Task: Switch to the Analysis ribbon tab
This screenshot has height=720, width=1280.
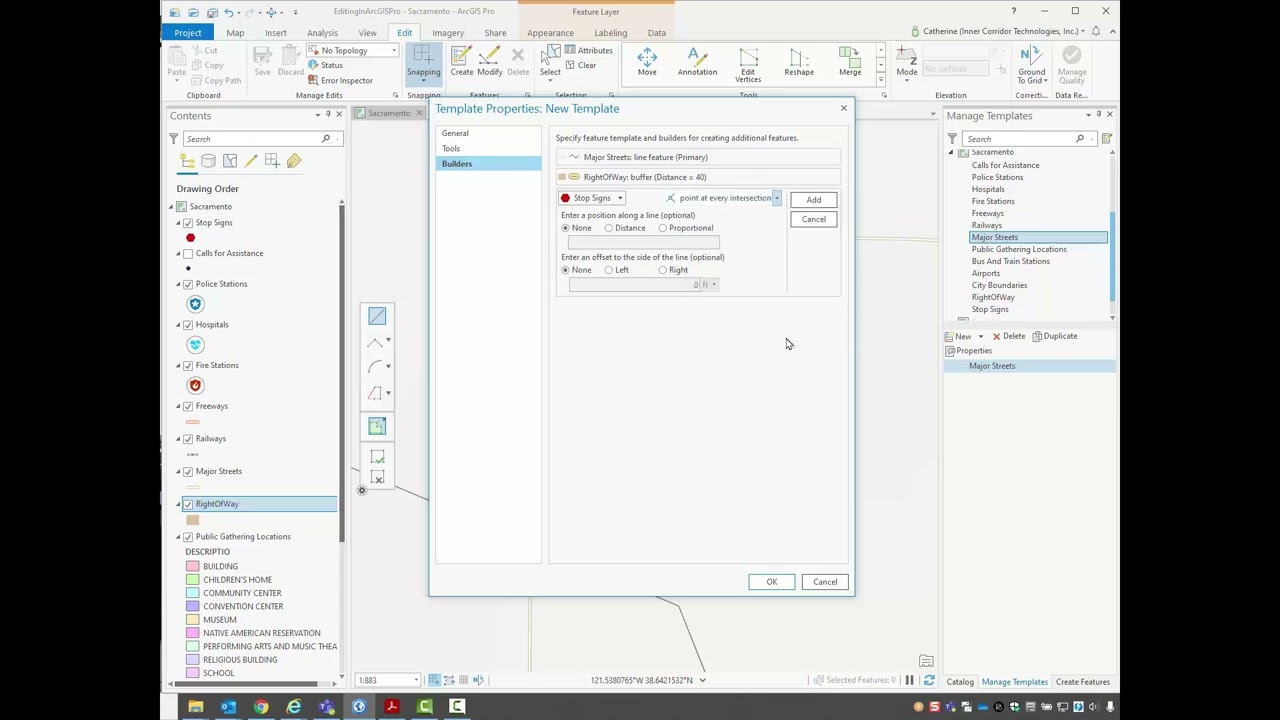Action: tap(322, 33)
